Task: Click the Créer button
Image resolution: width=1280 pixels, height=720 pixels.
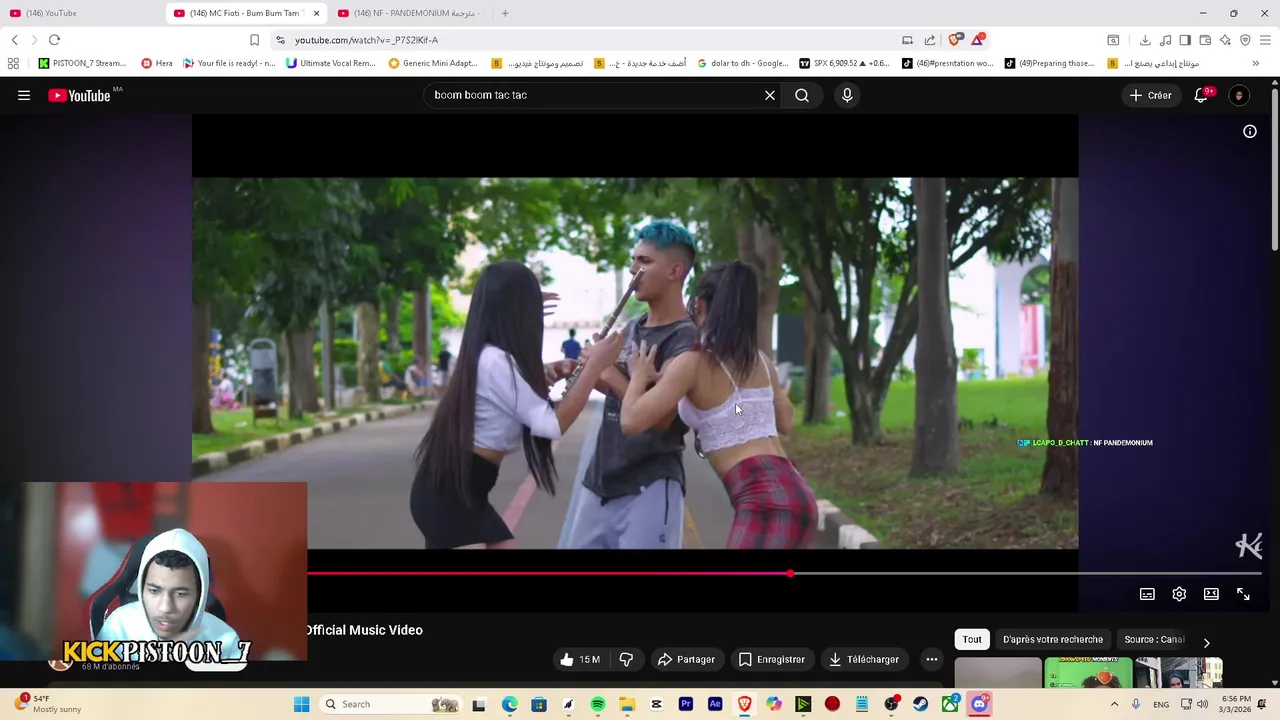Action: tap(1151, 95)
